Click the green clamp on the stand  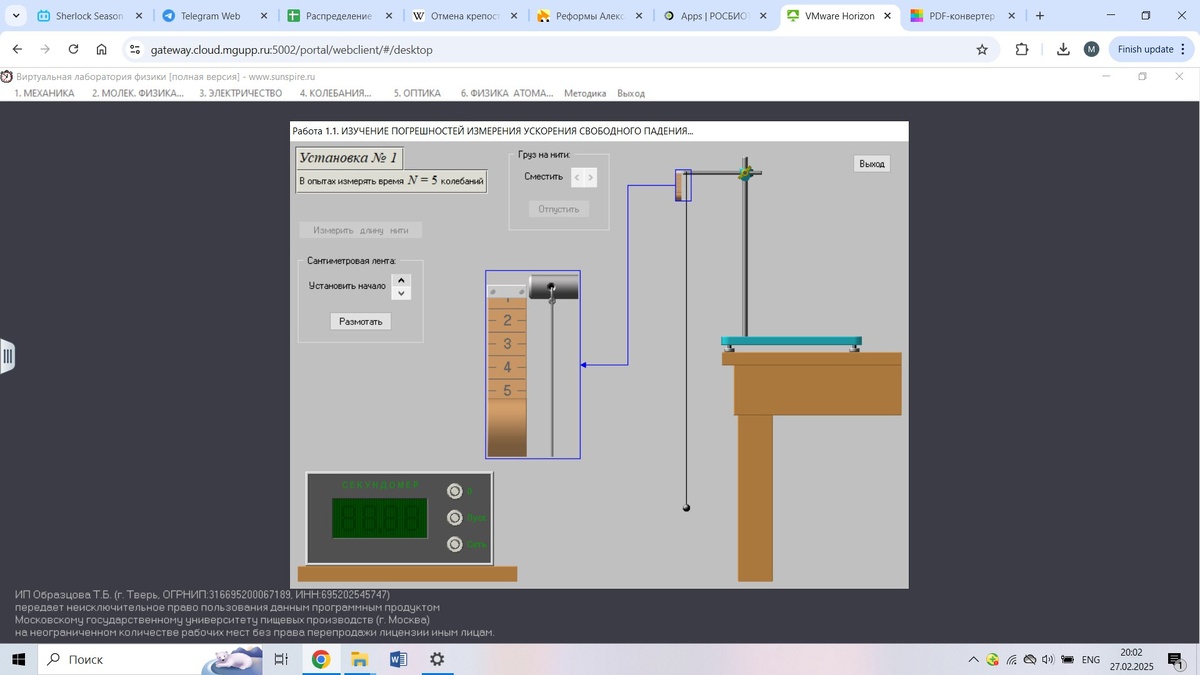coord(744,173)
